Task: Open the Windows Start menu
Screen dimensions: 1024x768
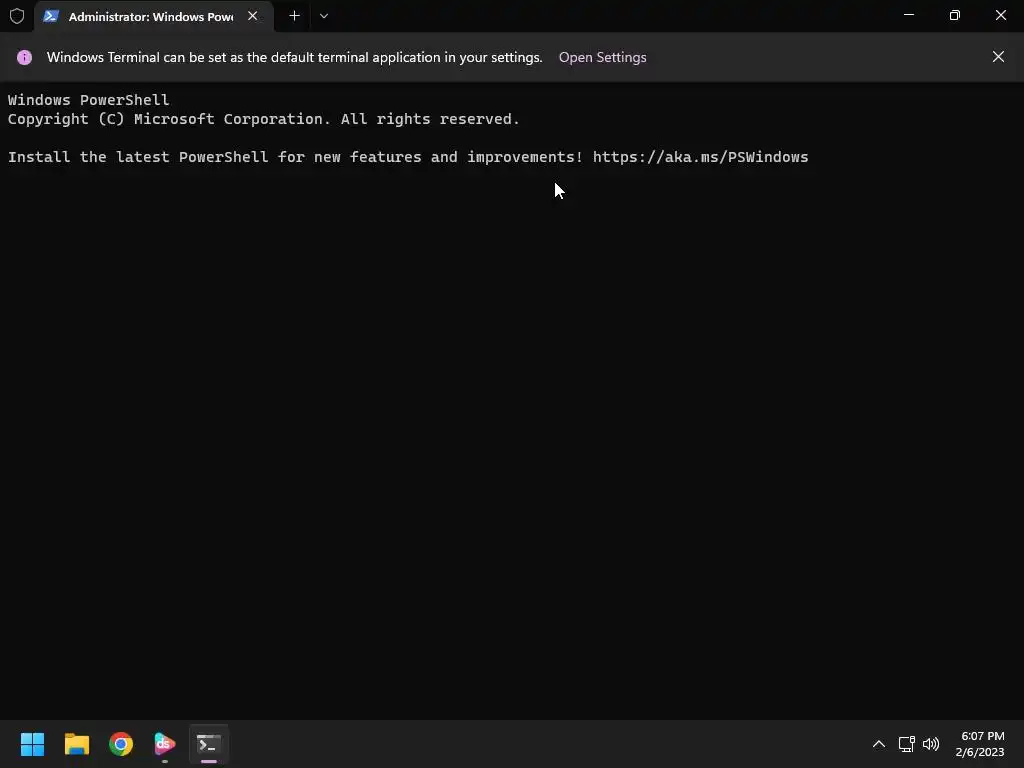Action: 33,744
